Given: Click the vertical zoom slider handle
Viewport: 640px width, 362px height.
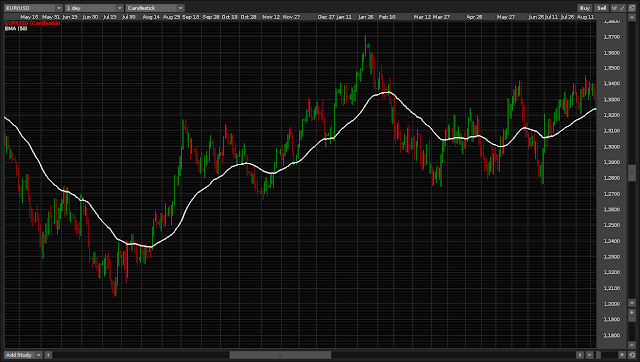Looking at the screenshot, I should [632, 319].
